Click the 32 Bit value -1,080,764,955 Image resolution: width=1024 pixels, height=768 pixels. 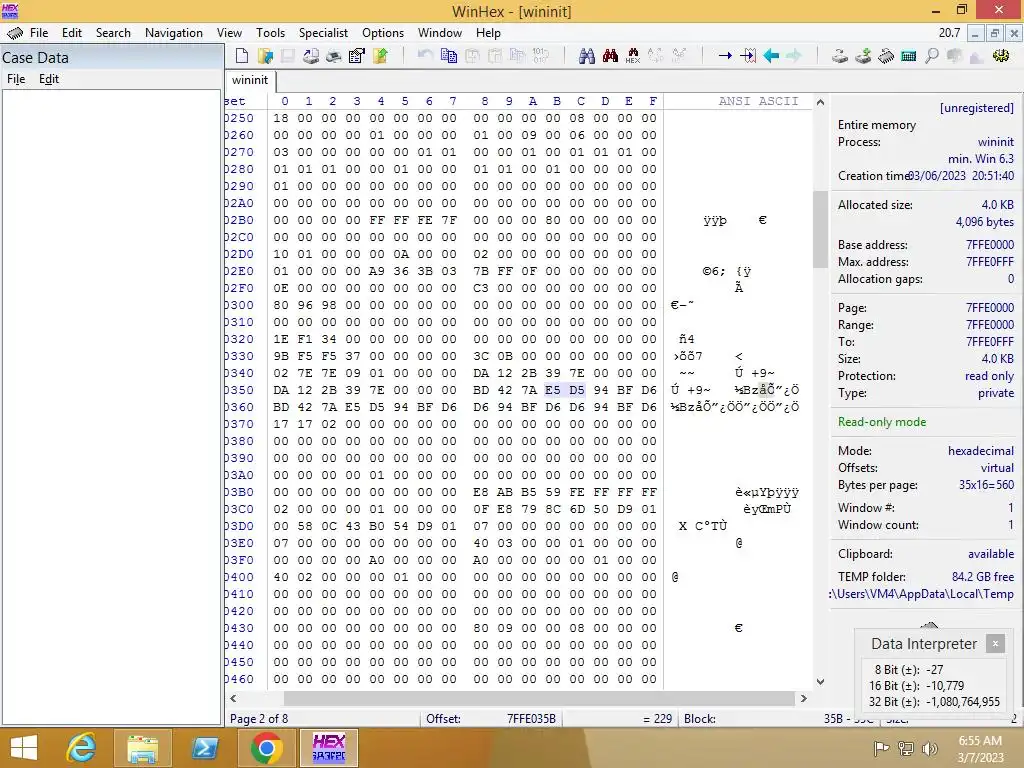coord(963,702)
